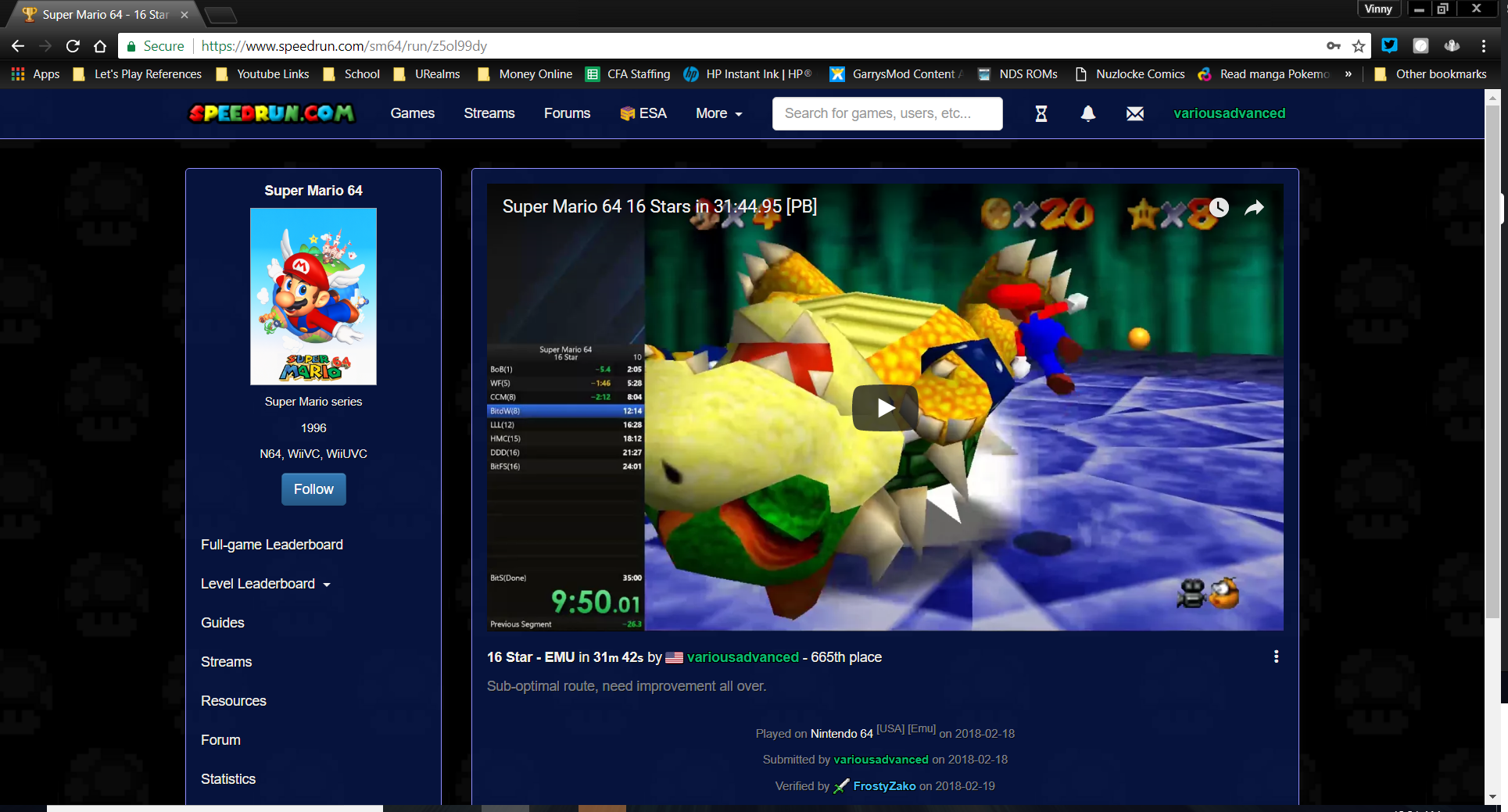Open the FrostyZako verifier profile
The image size is (1508, 812).
point(884,786)
